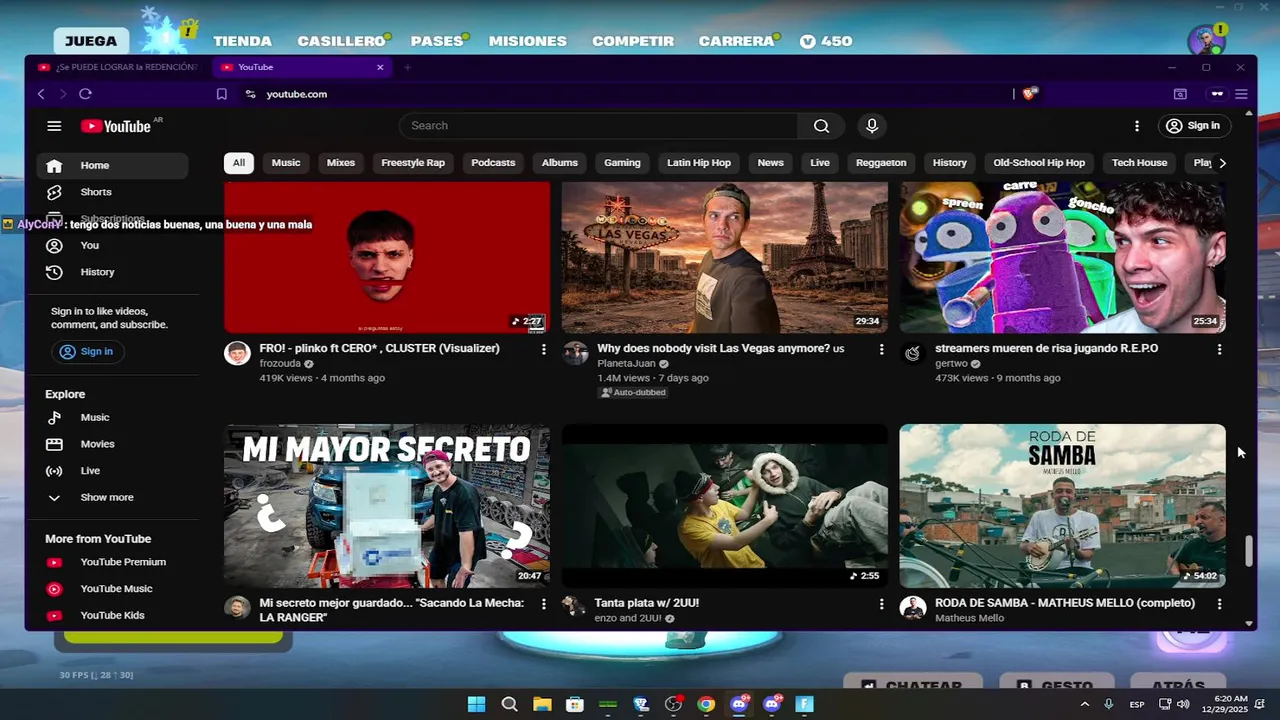Open Las Vegas video thumbnail
1280x720 pixels.
[724, 257]
